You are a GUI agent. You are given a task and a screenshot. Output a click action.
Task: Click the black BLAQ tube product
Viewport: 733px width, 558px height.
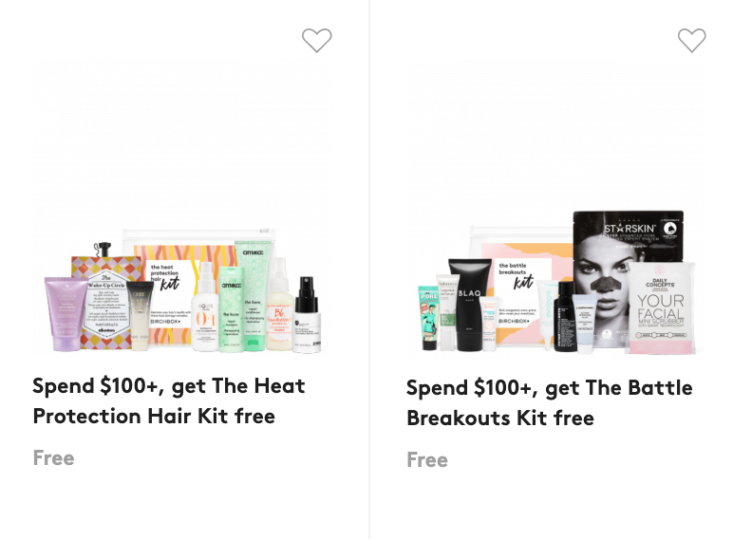pyautogui.click(x=469, y=305)
